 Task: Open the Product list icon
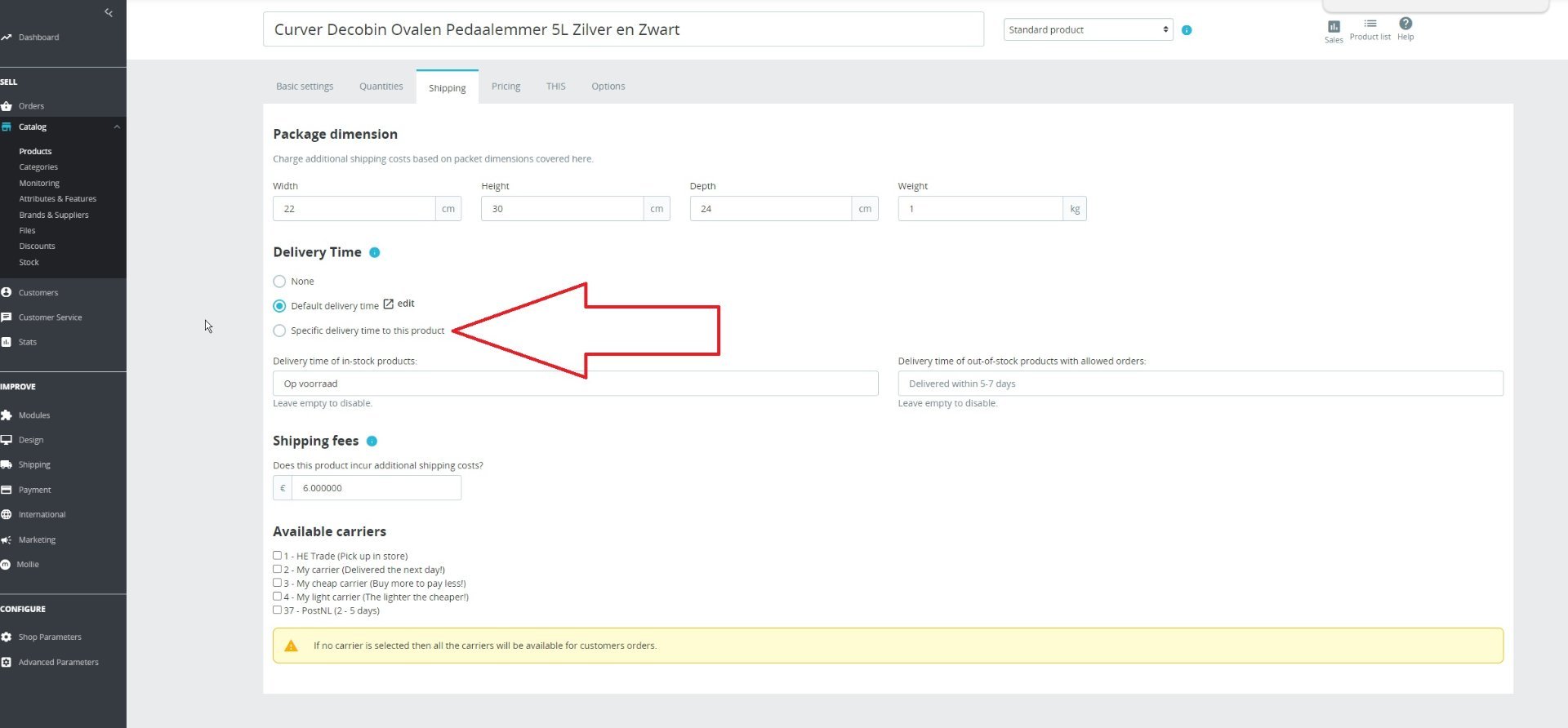tap(1370, 24)
